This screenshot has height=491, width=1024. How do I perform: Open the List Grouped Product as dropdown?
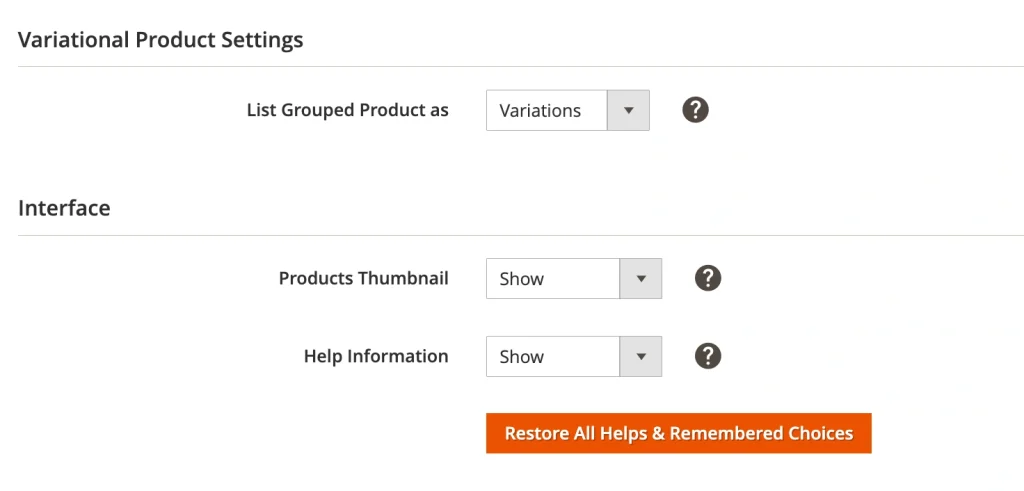[567, 110]
